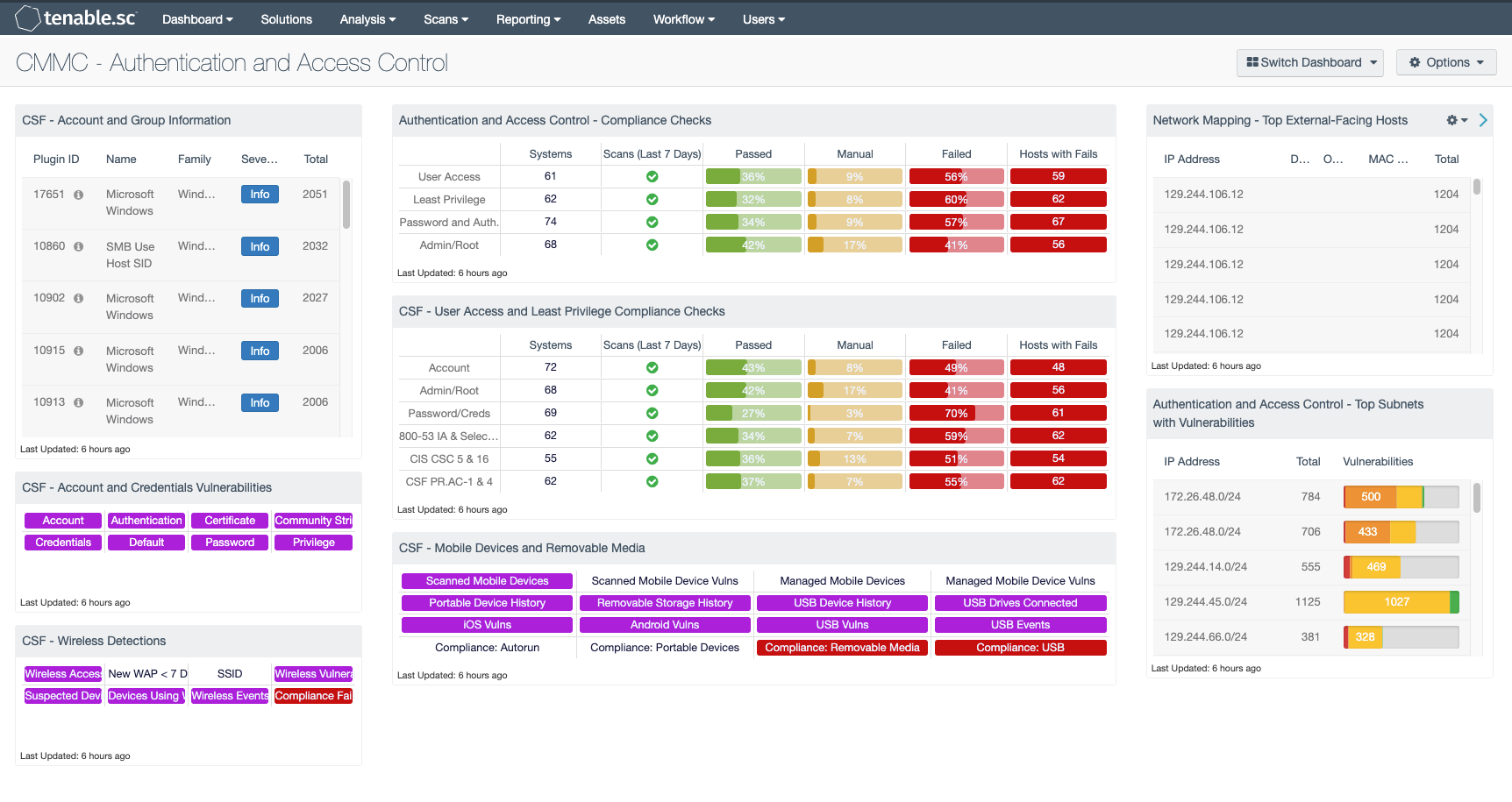Open the gear icon on Network Mapping panel
The height and width of the screenshot is (802, 1512).
coord(1451,120)
